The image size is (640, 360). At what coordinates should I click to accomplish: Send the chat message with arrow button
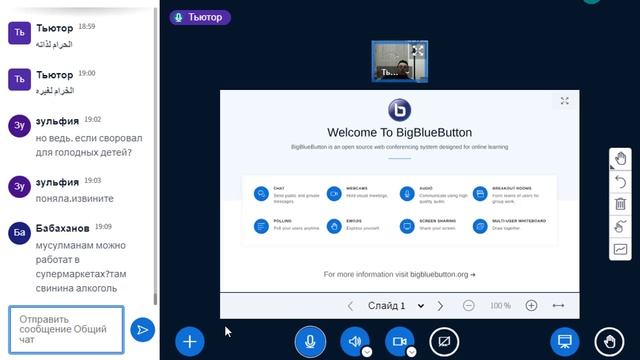tap(142, 330)
